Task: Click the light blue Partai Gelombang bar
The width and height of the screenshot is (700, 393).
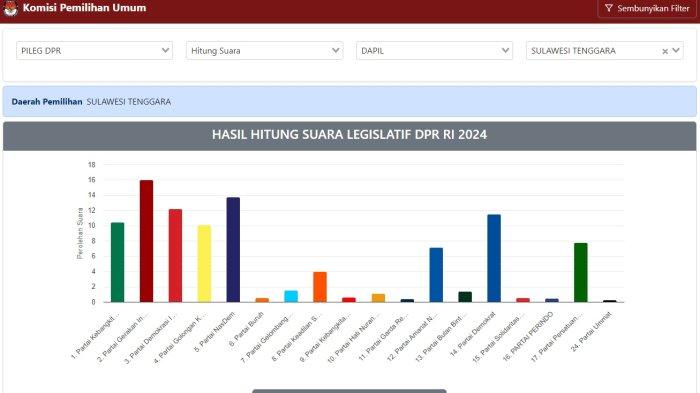Action: [291, 296]
